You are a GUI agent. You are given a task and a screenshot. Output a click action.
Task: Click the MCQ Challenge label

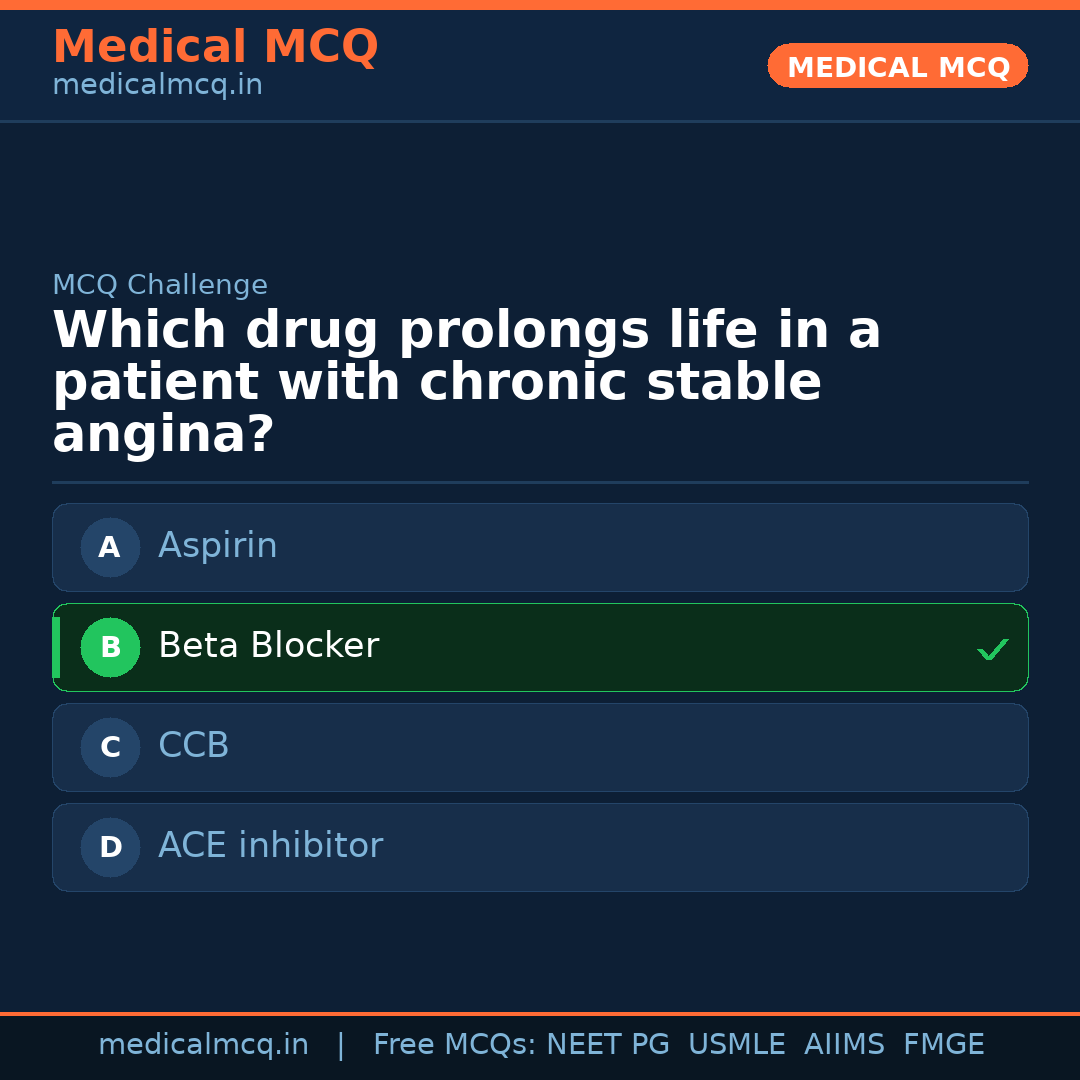pos(160,285)
